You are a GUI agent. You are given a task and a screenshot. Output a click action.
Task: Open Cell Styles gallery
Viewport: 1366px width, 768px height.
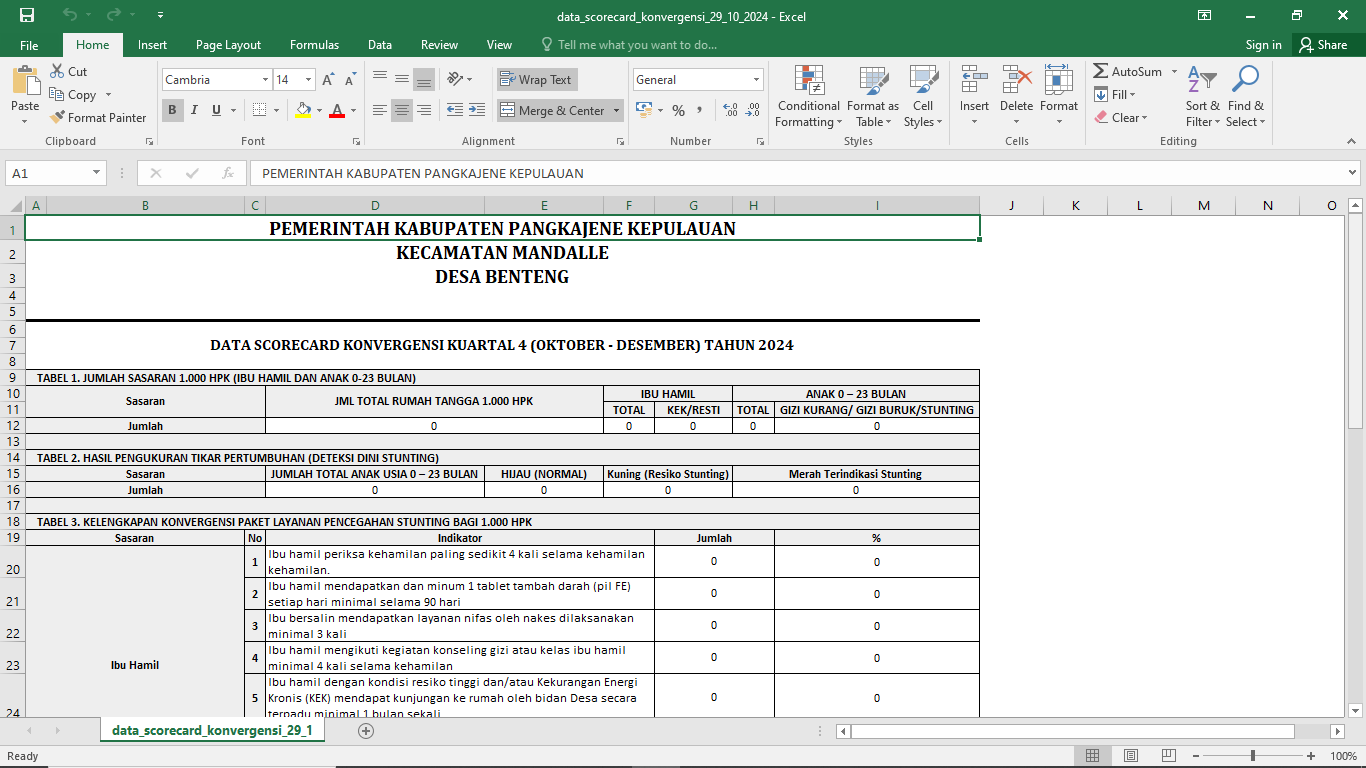pyautogui.click(x=923, y=97)
